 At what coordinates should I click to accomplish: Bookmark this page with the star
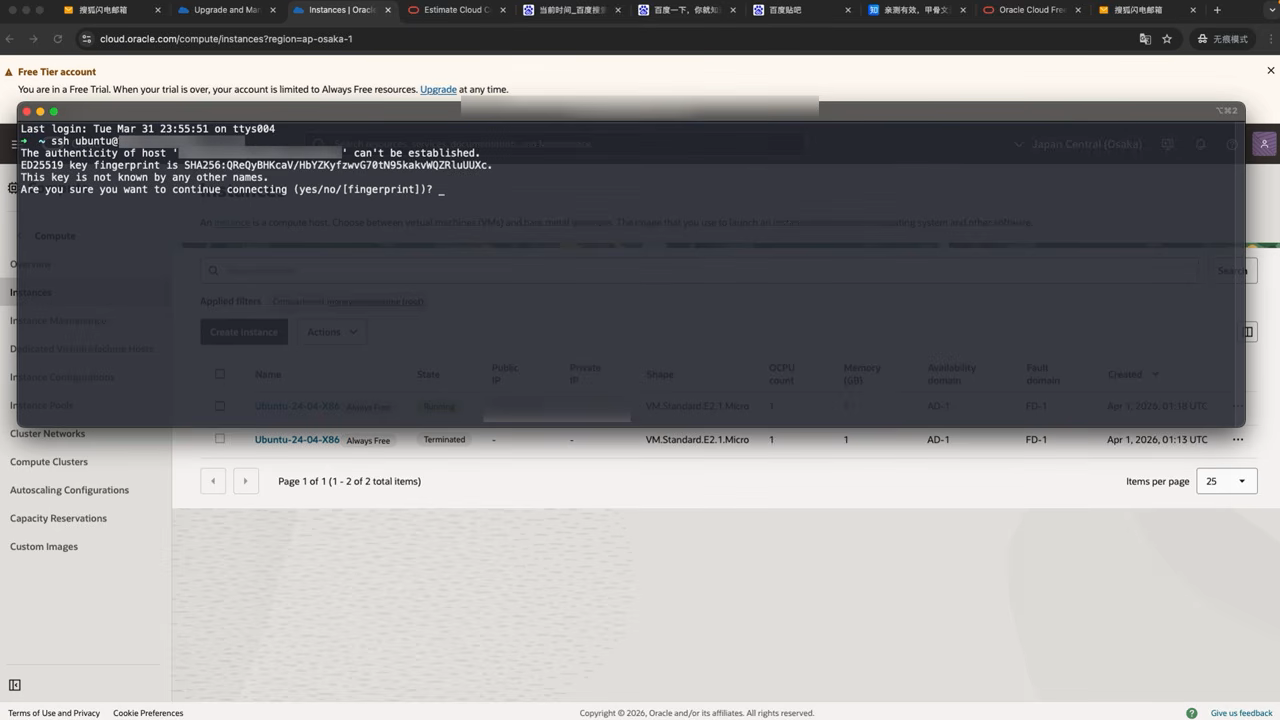(x=1167, y=39)
